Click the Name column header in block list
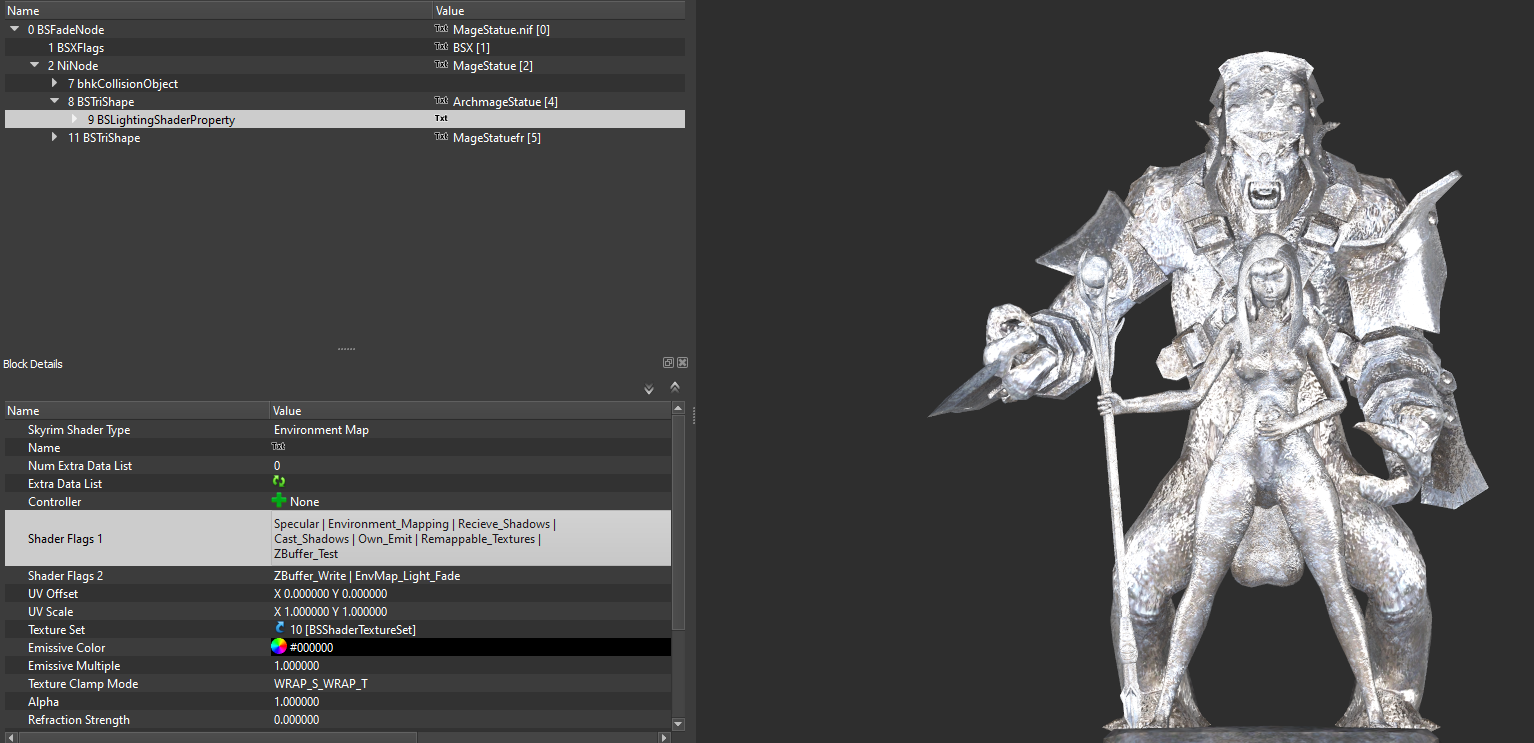1534x743 pixels. [216, 11]
